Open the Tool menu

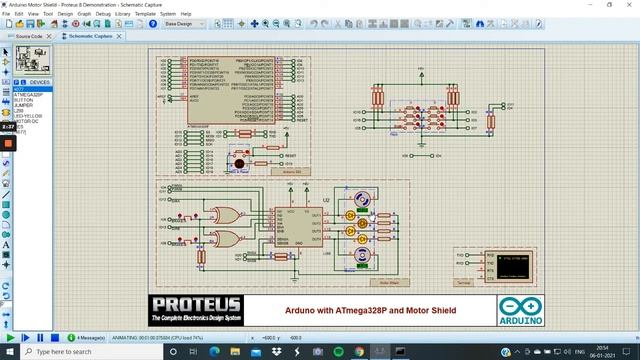click(x=48, y=14)
